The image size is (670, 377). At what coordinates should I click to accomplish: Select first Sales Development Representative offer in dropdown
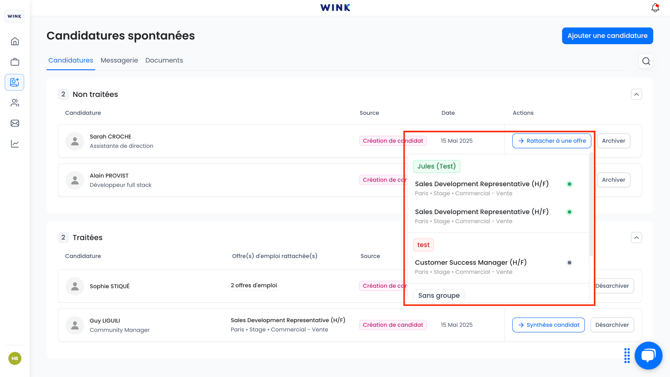[498, 188]
